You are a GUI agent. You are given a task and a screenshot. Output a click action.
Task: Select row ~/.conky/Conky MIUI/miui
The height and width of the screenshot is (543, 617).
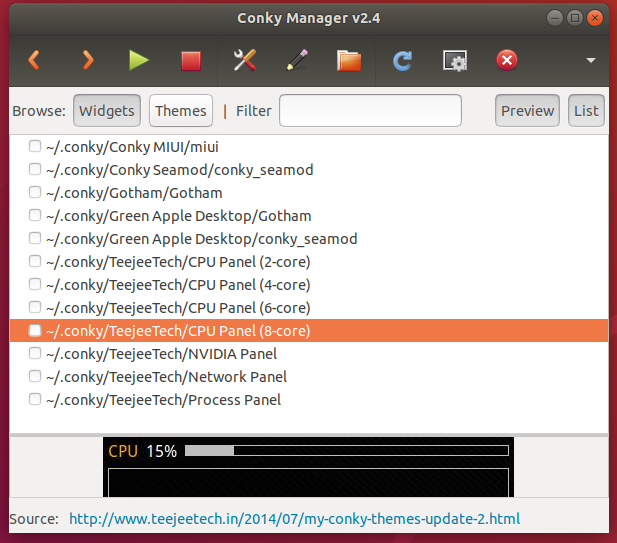tap(309, 147)
